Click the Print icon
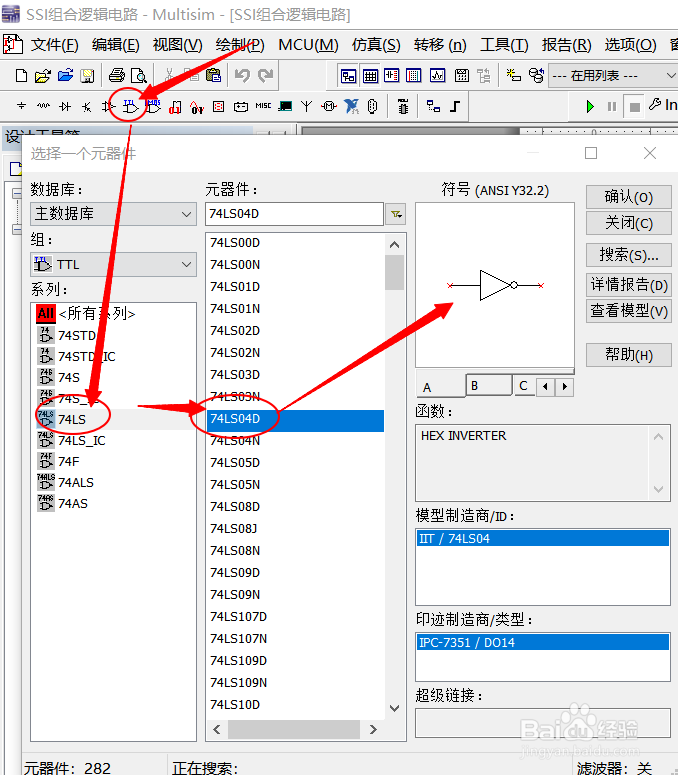Screen dimensions: 678x775 [x=117, y=76]
